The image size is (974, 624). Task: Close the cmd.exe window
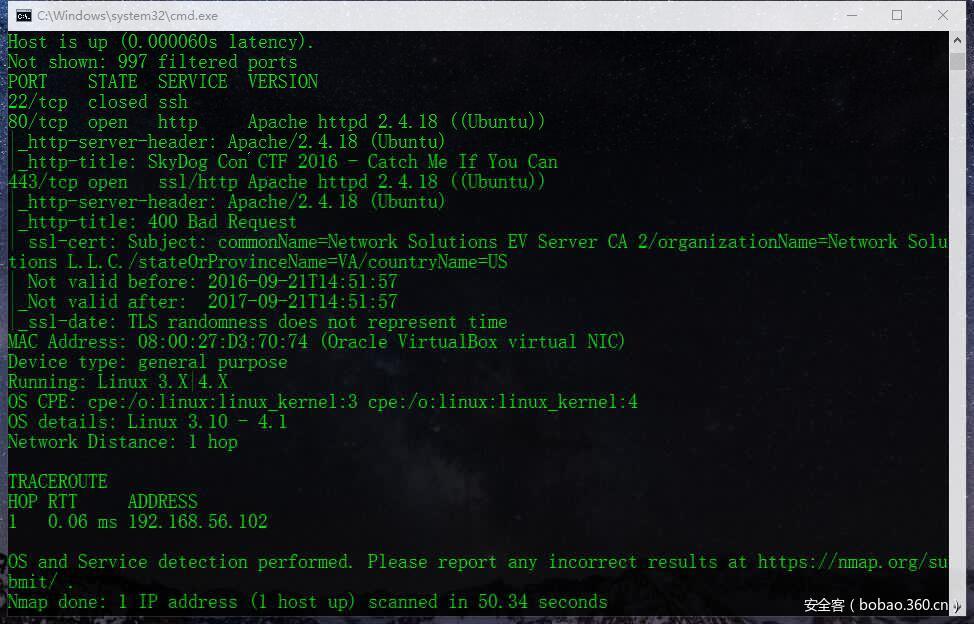click(x=943, y=15)
